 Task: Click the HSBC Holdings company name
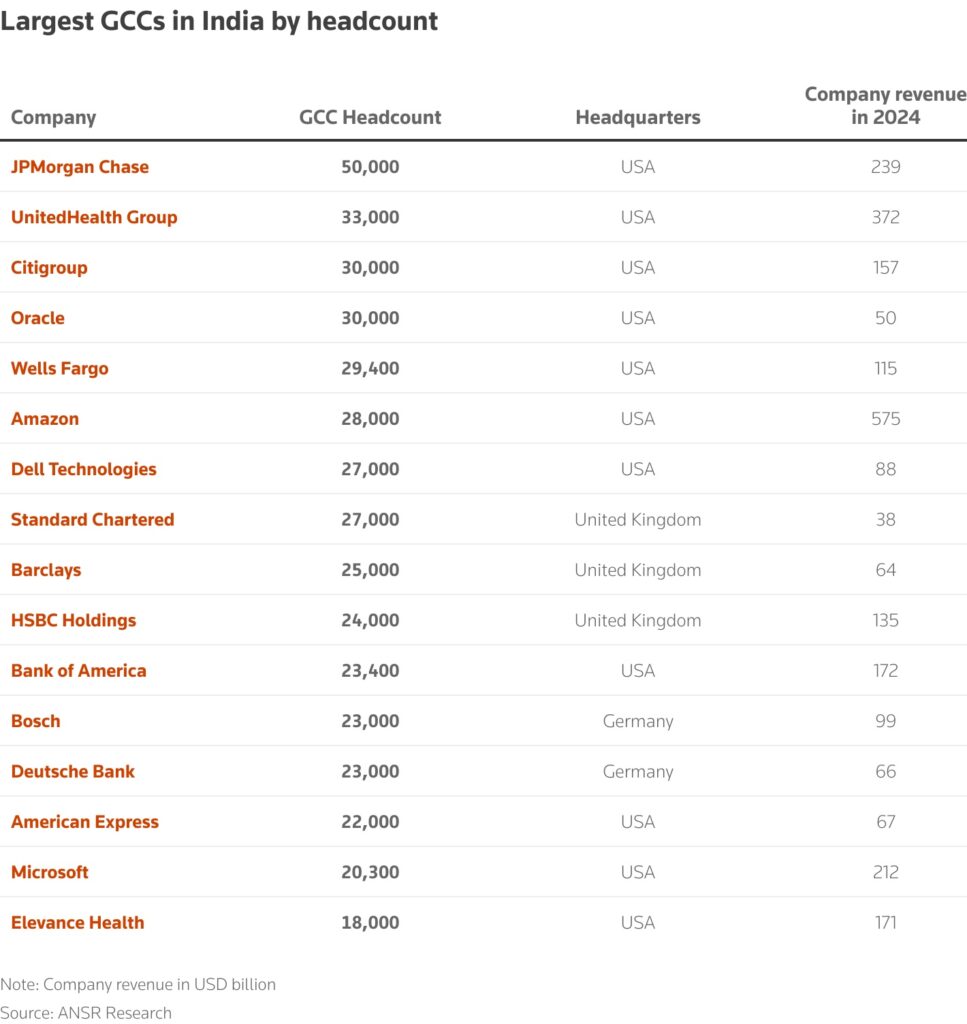pyautogui.click(x=74, y=620)
